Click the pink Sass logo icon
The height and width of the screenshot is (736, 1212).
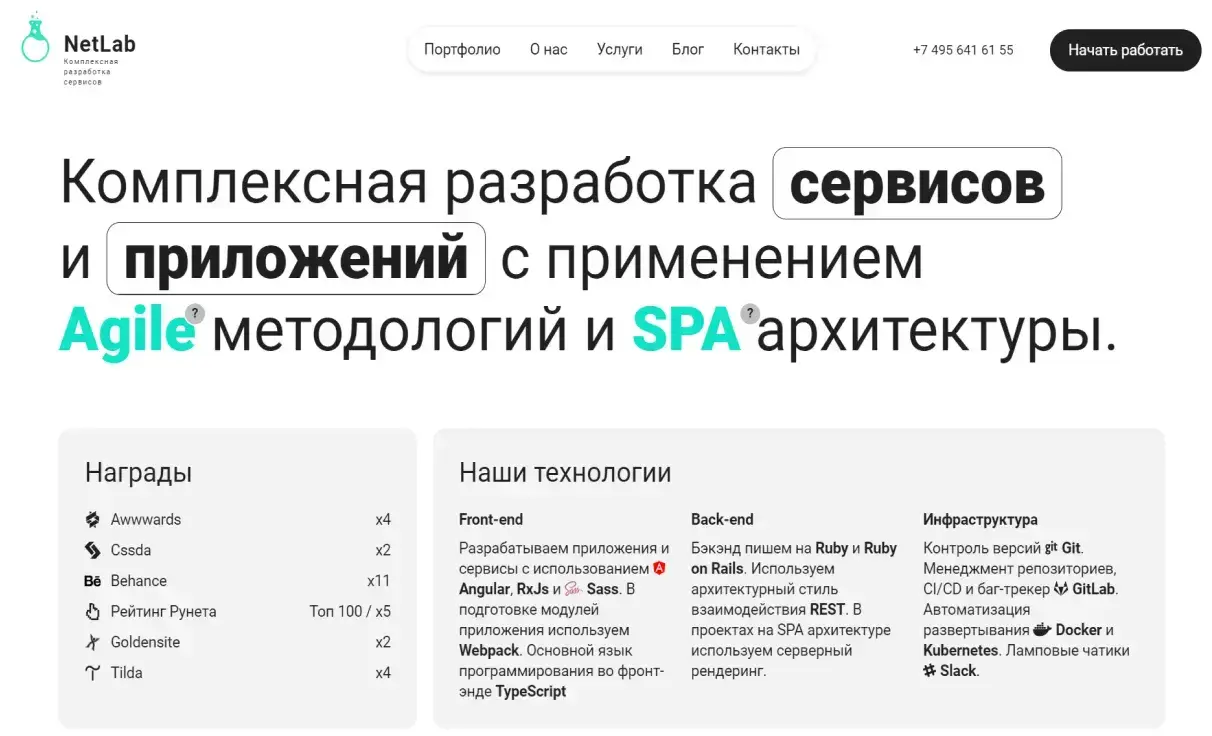[x=573, y=589]
